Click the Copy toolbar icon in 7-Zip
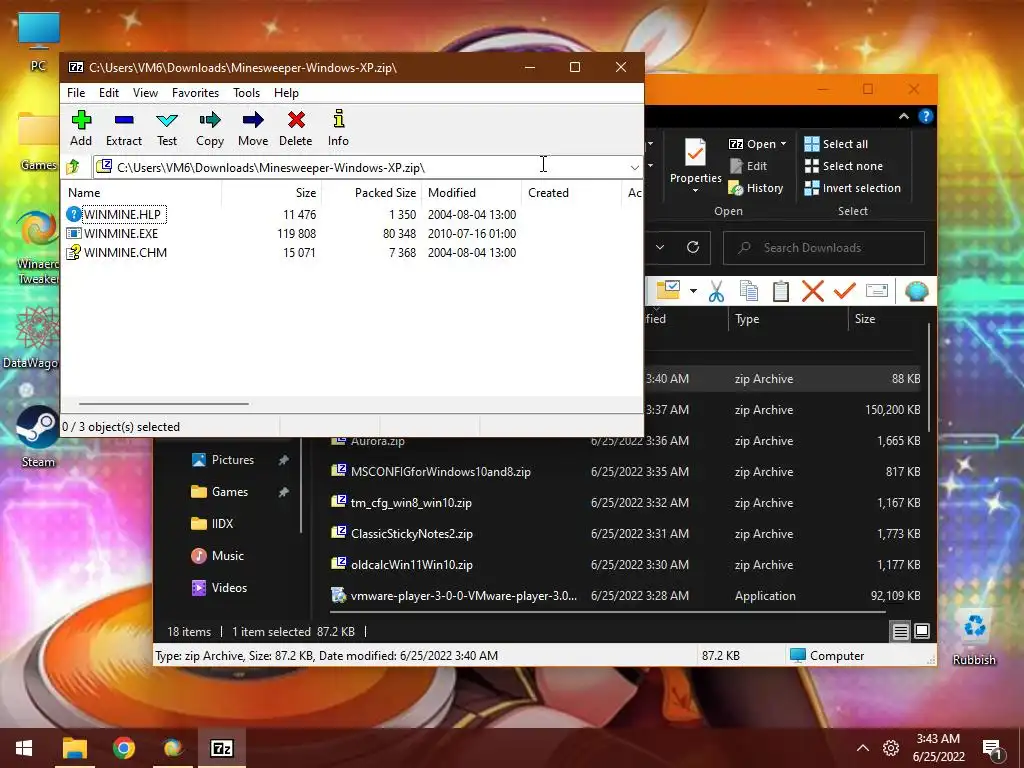 [x=210, y=128]
